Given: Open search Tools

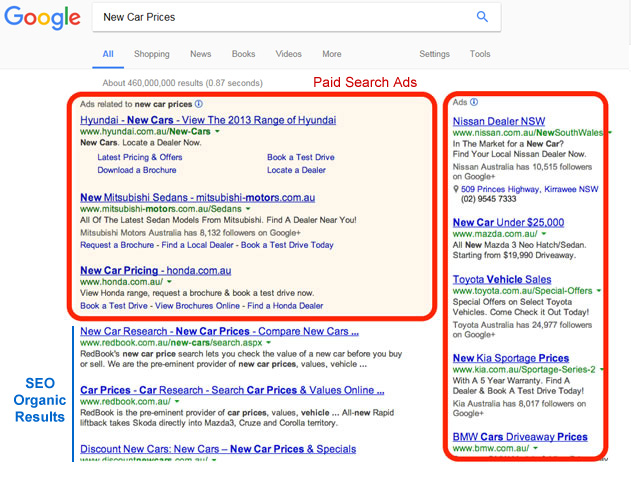Looking at the screenshot, I should pos(480,54).
